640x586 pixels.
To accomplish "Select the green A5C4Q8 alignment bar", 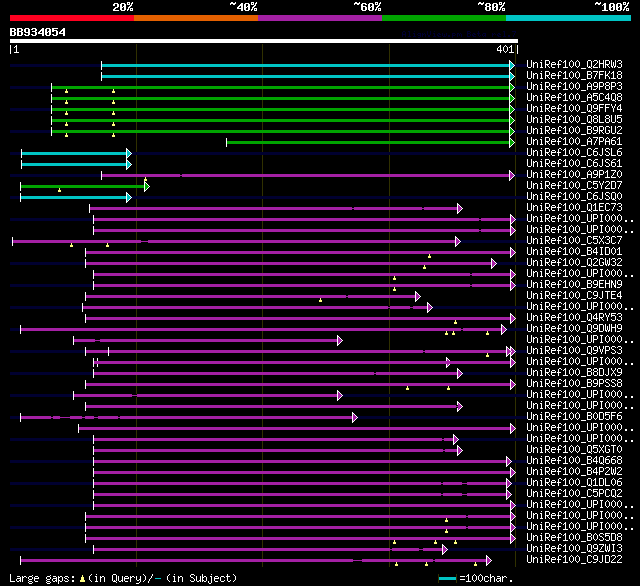I will pos(280,98).
